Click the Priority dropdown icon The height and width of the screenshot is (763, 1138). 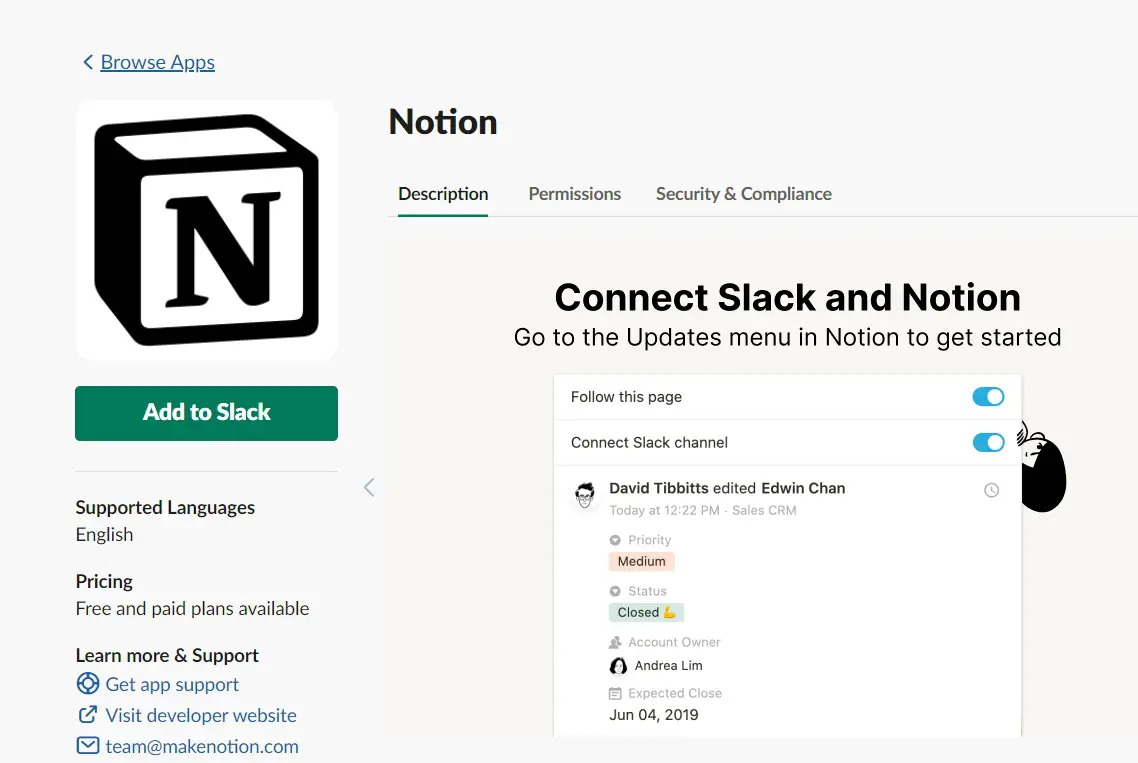[615, 540]
